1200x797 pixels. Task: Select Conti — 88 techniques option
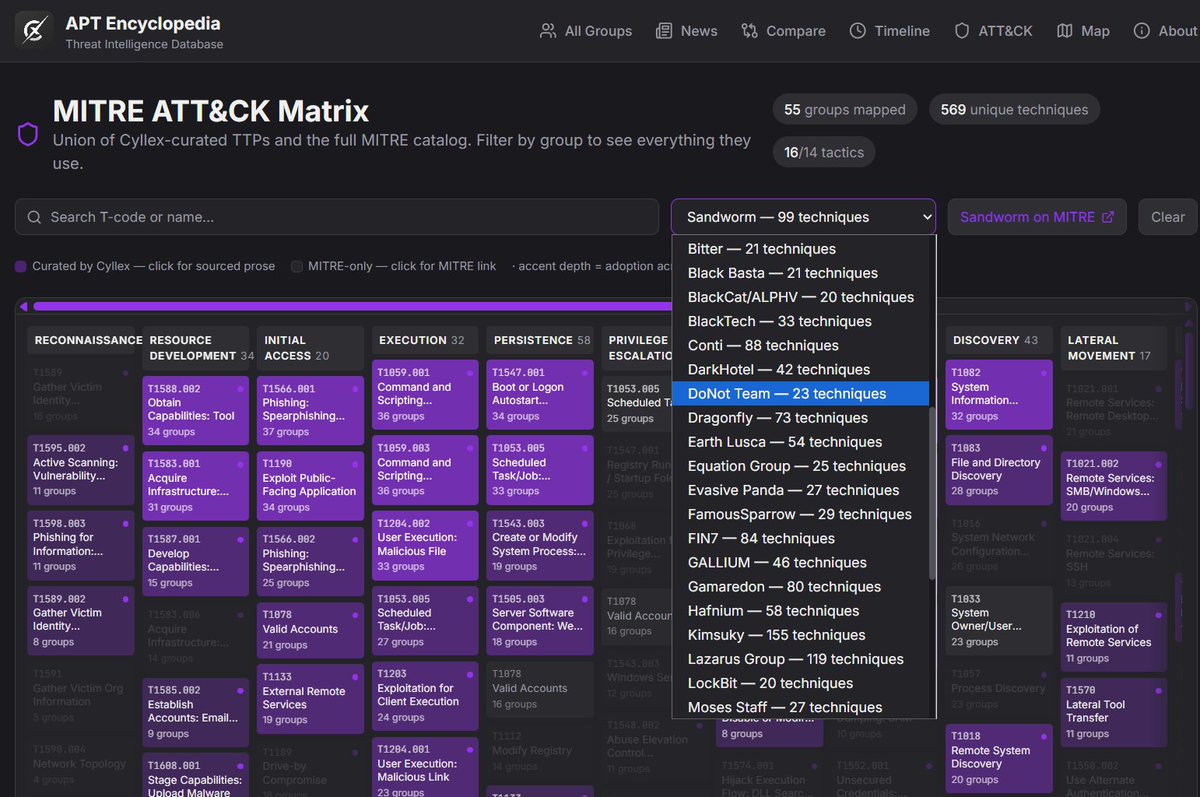(801, 345)
